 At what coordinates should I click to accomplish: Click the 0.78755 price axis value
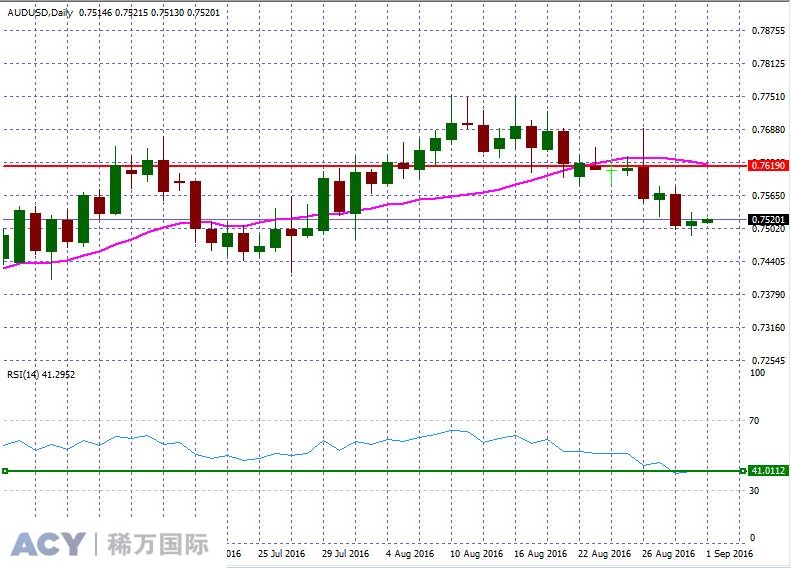768,31
